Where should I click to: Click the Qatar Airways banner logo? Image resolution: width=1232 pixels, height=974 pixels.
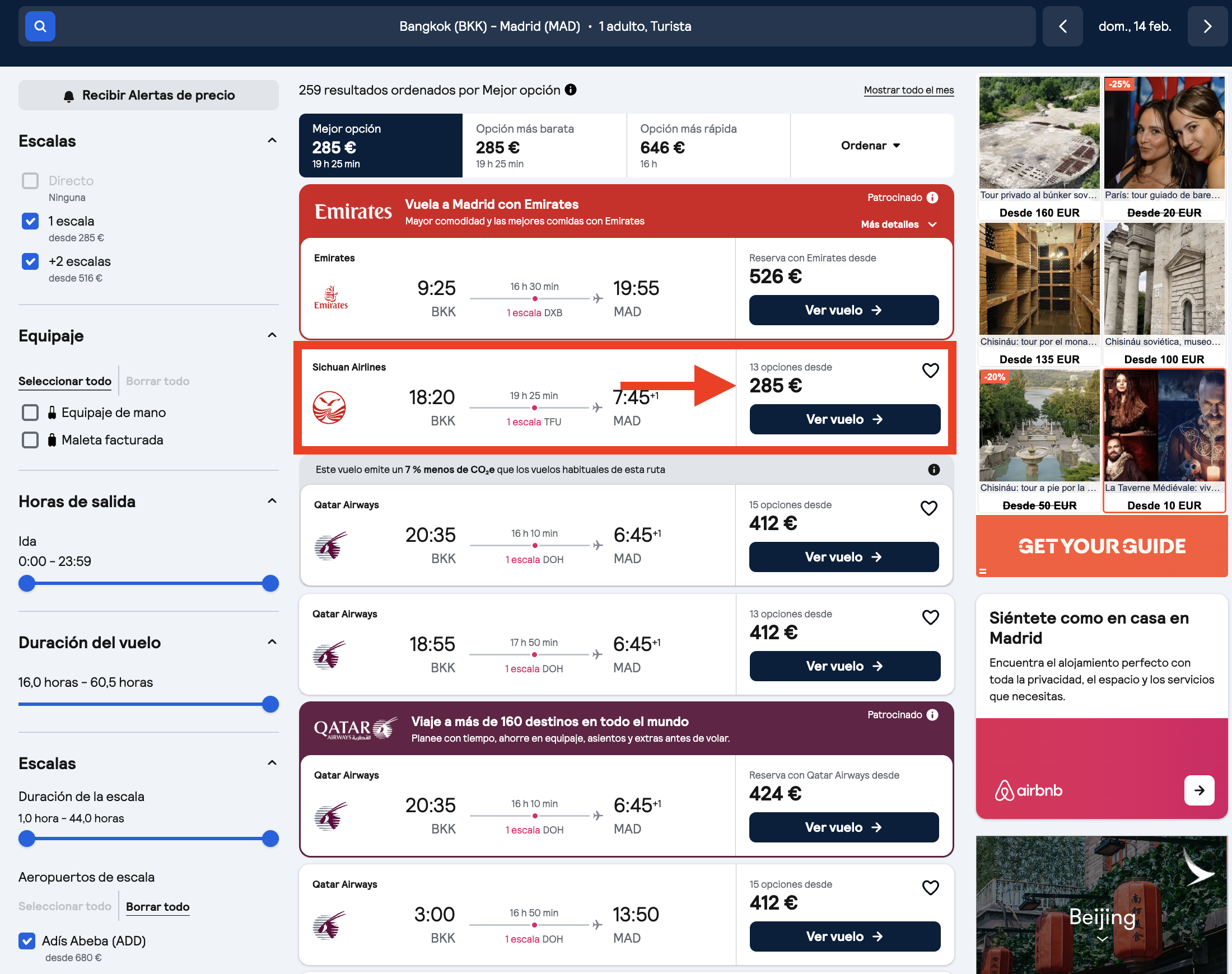(356, 728)
